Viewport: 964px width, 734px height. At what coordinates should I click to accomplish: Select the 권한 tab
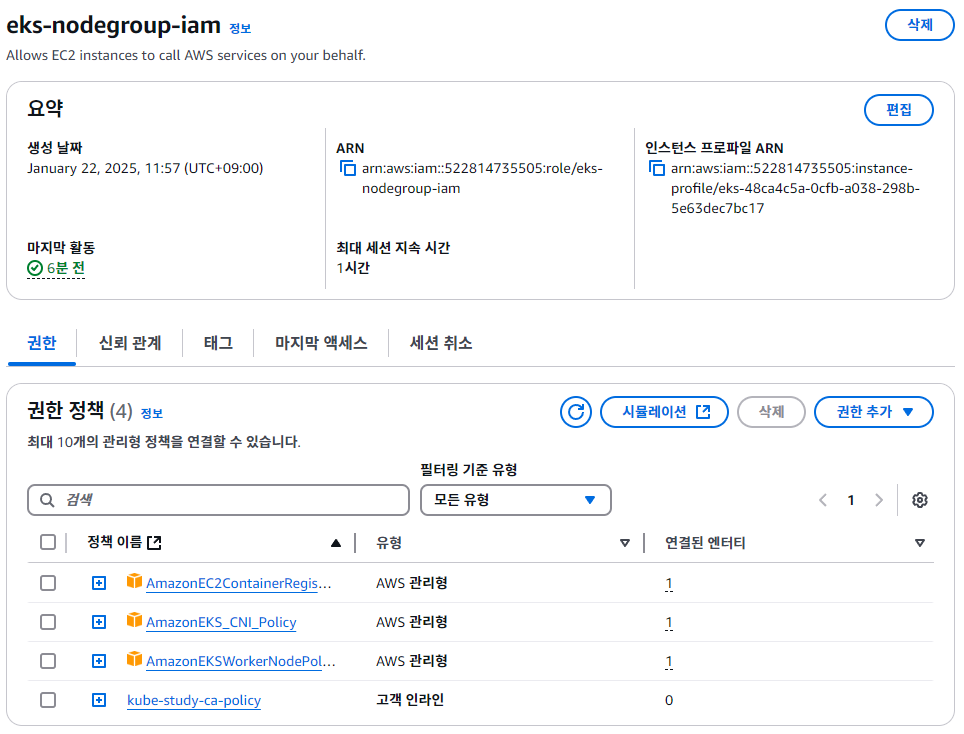tap(42, 343)
